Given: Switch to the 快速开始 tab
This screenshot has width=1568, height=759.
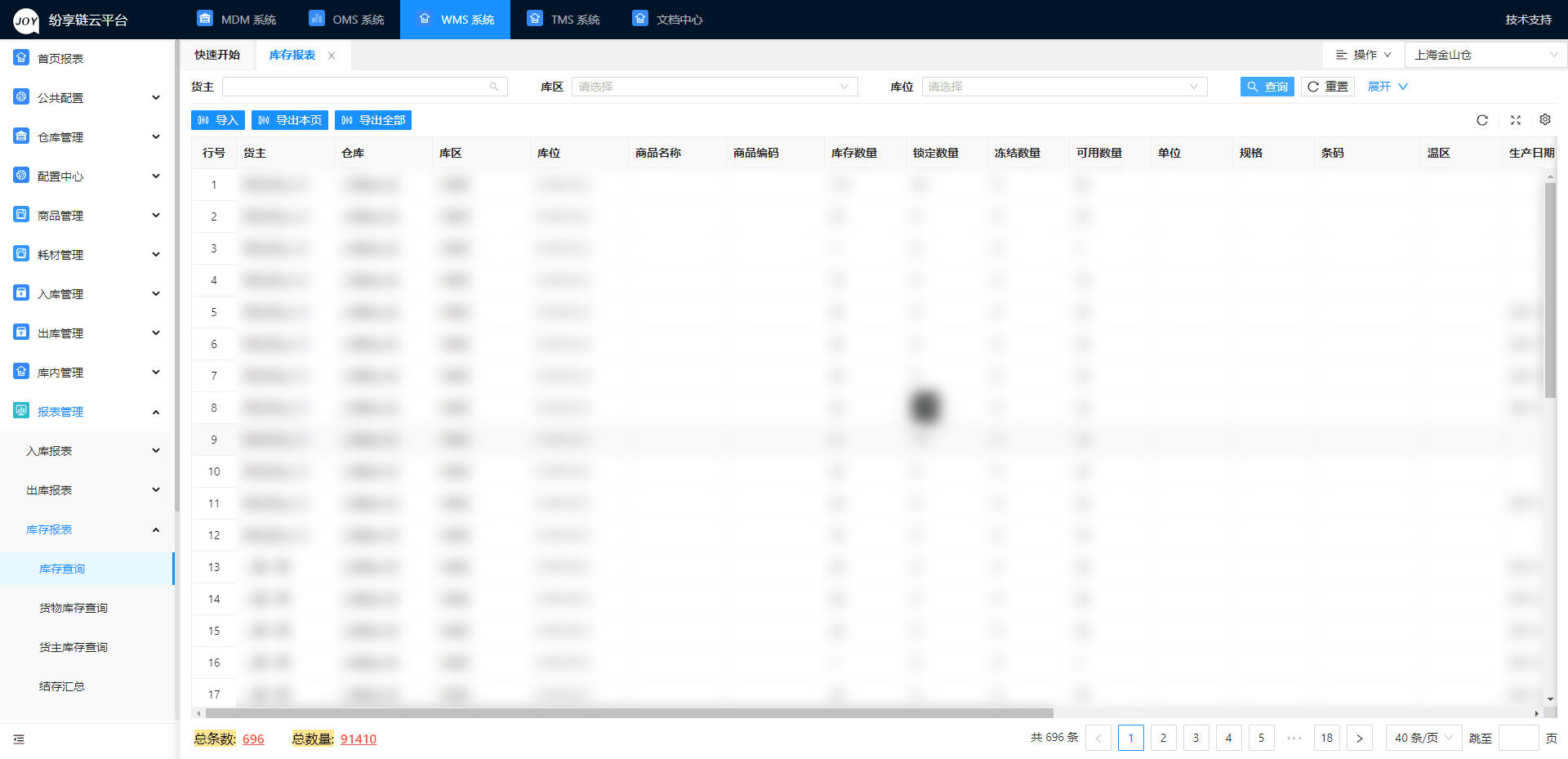Looking at the screenshot, I should point(217,55).
